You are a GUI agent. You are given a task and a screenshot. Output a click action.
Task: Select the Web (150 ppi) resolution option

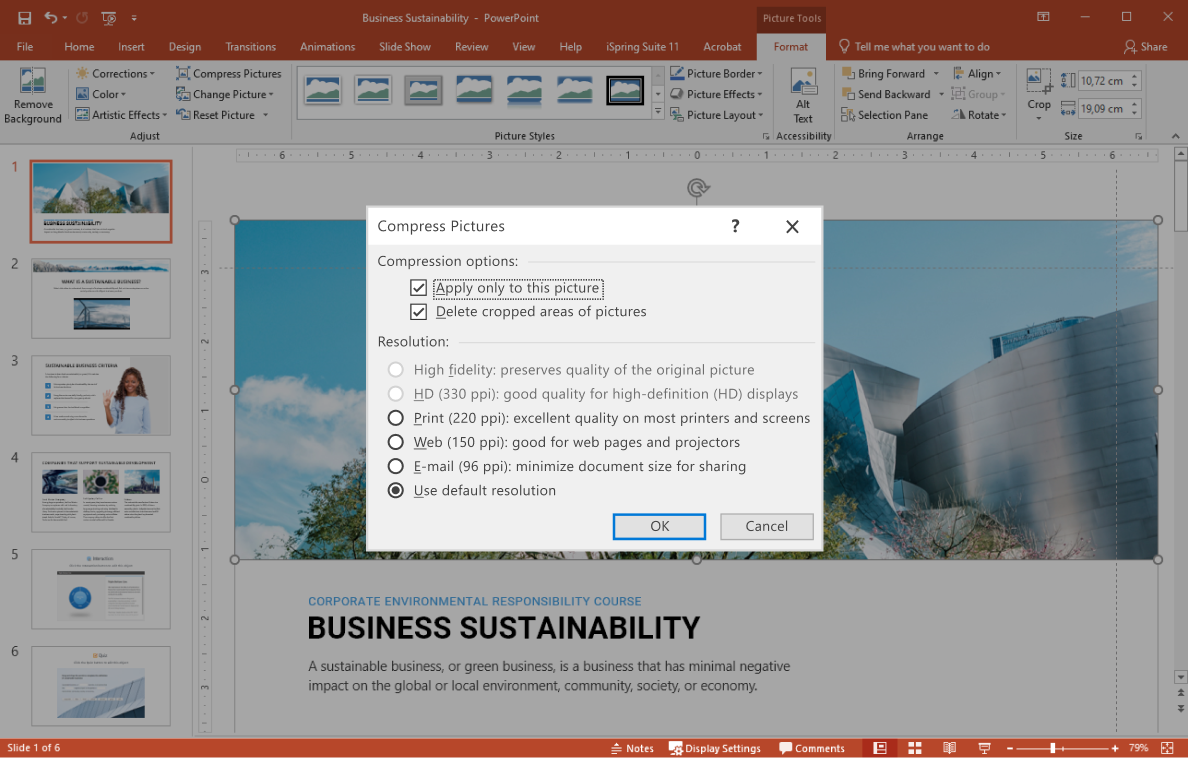coord(395,442)
